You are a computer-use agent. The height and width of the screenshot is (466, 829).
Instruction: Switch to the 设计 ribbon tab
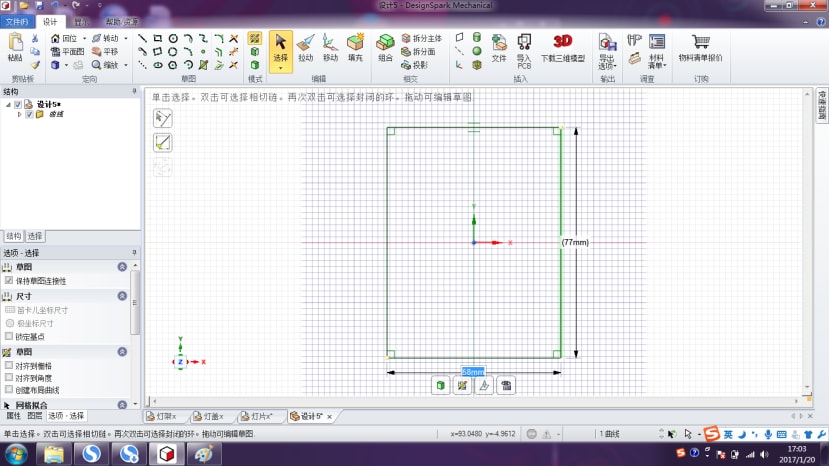[x=50, y=22]
